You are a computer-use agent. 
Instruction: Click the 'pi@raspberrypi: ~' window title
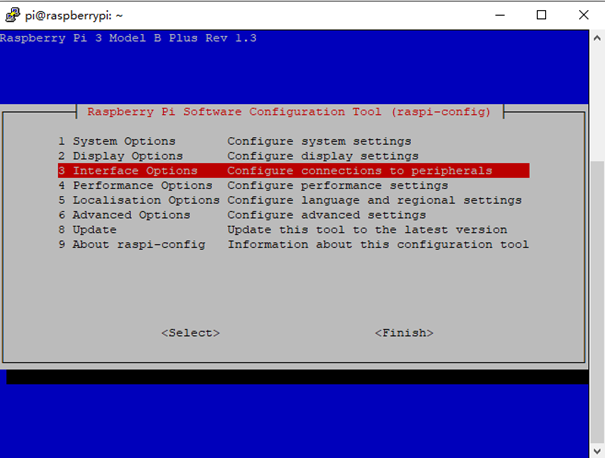[x=74, y=15]
